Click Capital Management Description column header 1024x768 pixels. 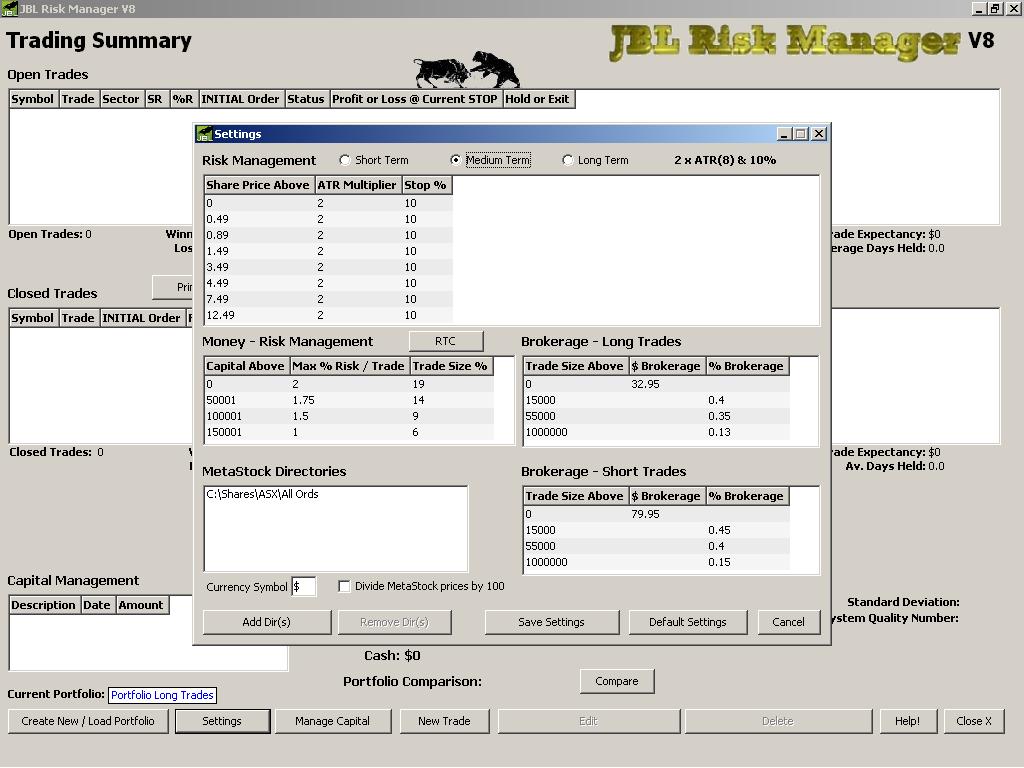[x=44, y=605]
